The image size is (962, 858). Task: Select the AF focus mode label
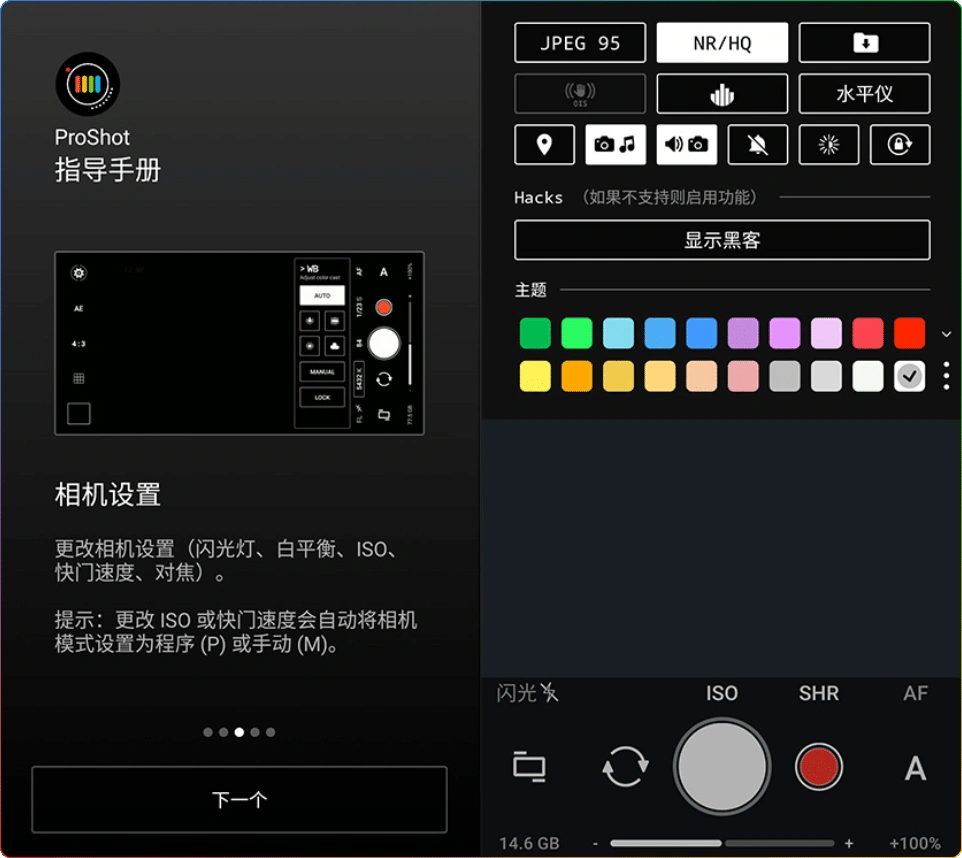[914, 693]
